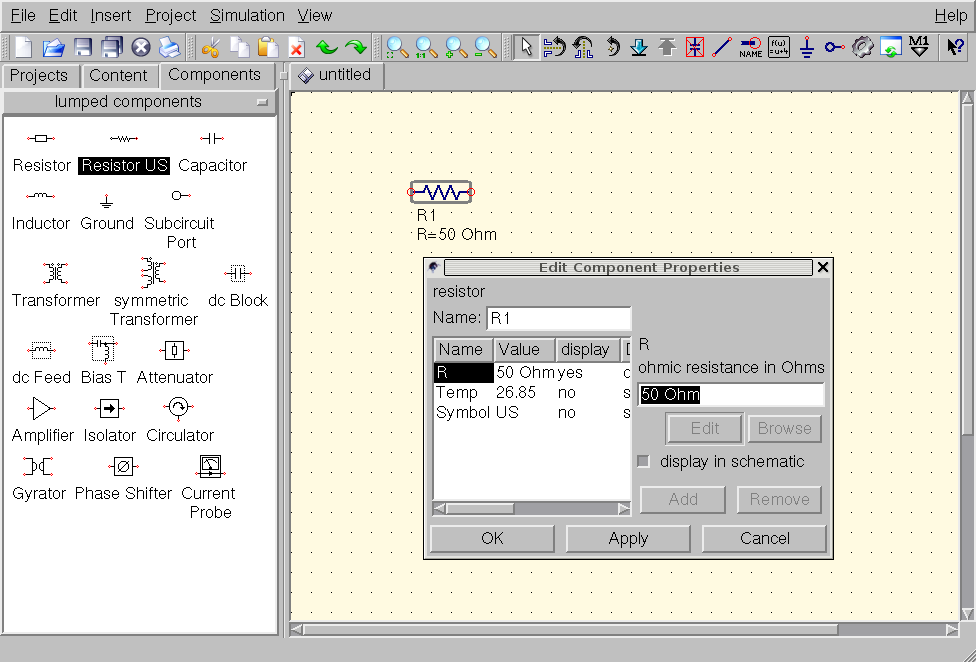Pick the Phase Shifter component
Image resolution: width=976 pixels, height=662 pixels.
pyautogui.click(x=123, y=478)
